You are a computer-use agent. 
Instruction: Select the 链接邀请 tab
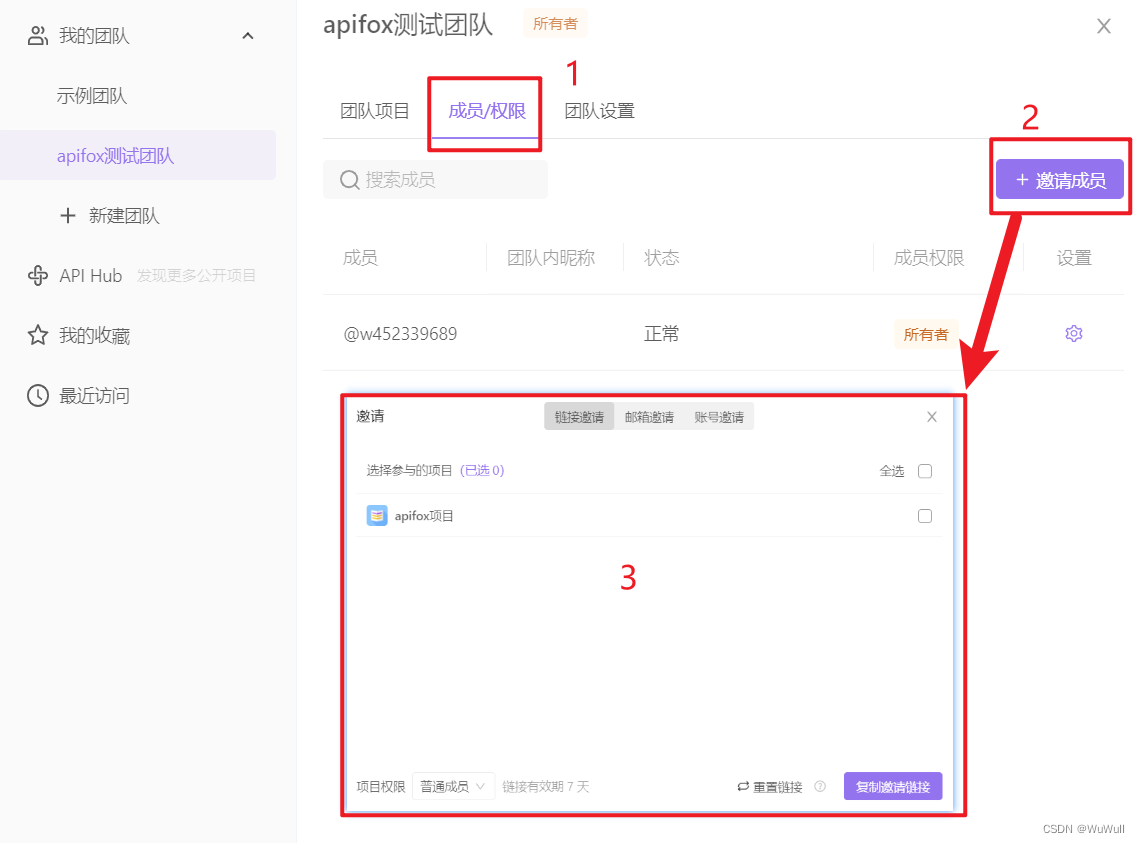click(x=579, y=417)
